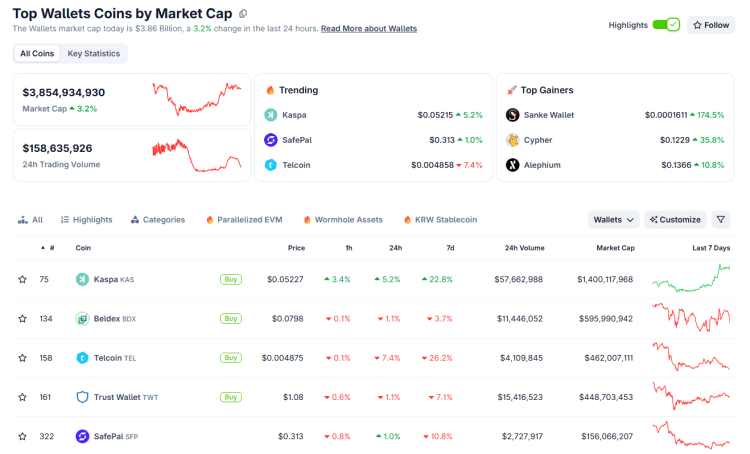Click the Buy button for Beldex
750x454 pixels.
[x=231, y=318]
